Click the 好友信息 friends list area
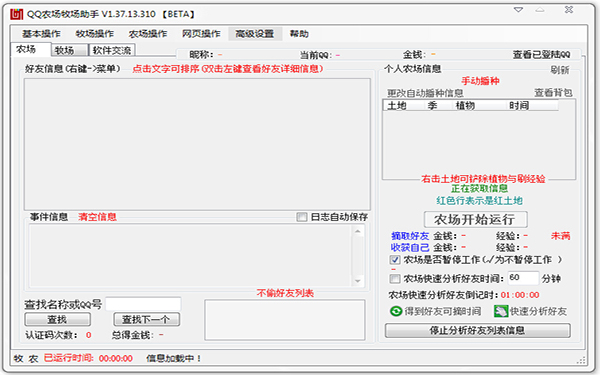The height and width of the screenshot is (375, 600). point(197,144)
